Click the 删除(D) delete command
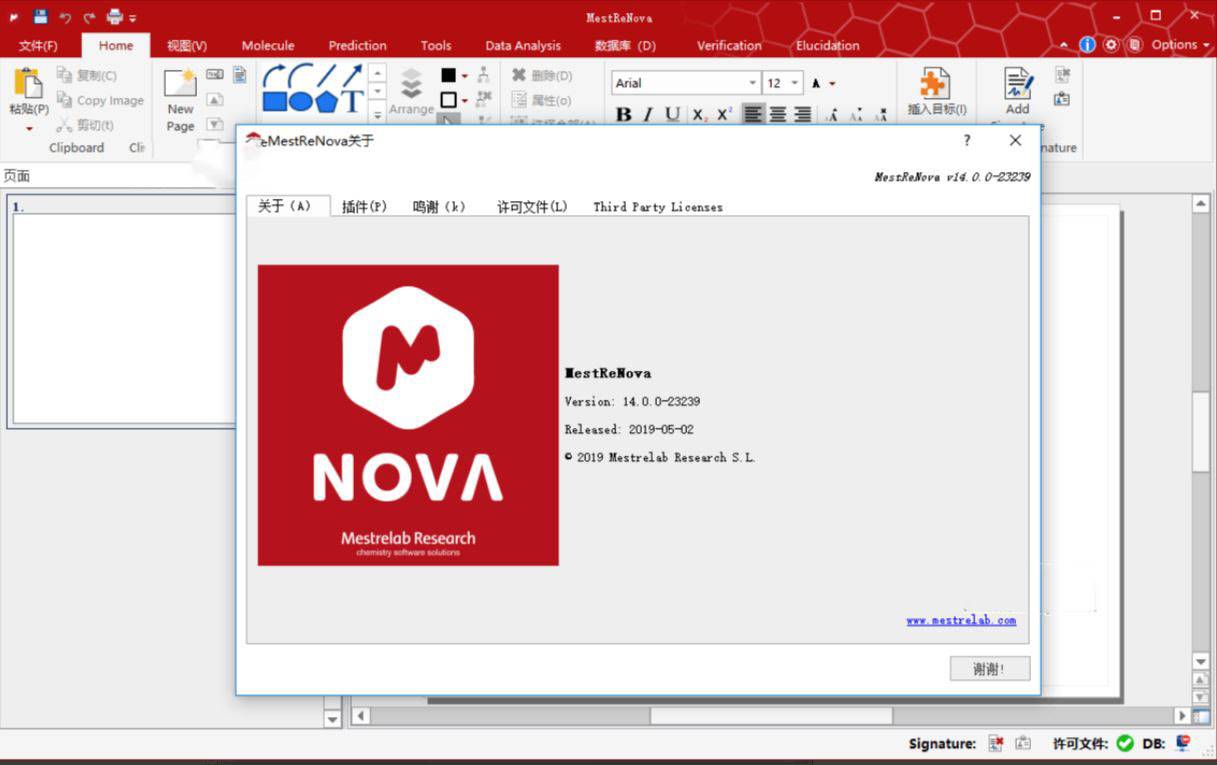This screenshot has width=1217, height=765. (x=542, y=75)
